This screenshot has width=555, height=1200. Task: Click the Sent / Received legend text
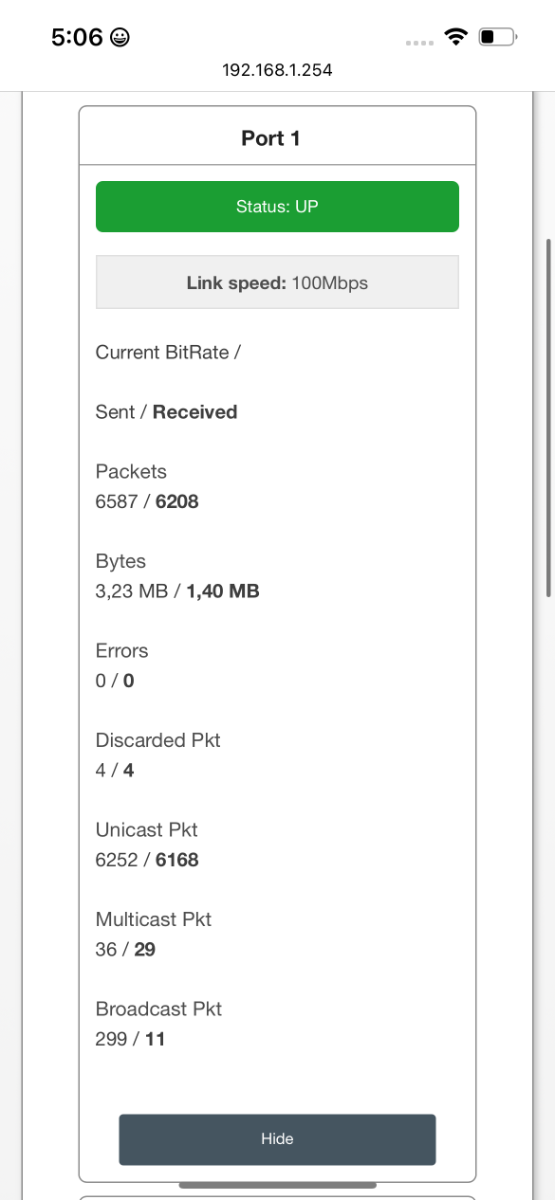pyautogui.click(x=167, y=412)
